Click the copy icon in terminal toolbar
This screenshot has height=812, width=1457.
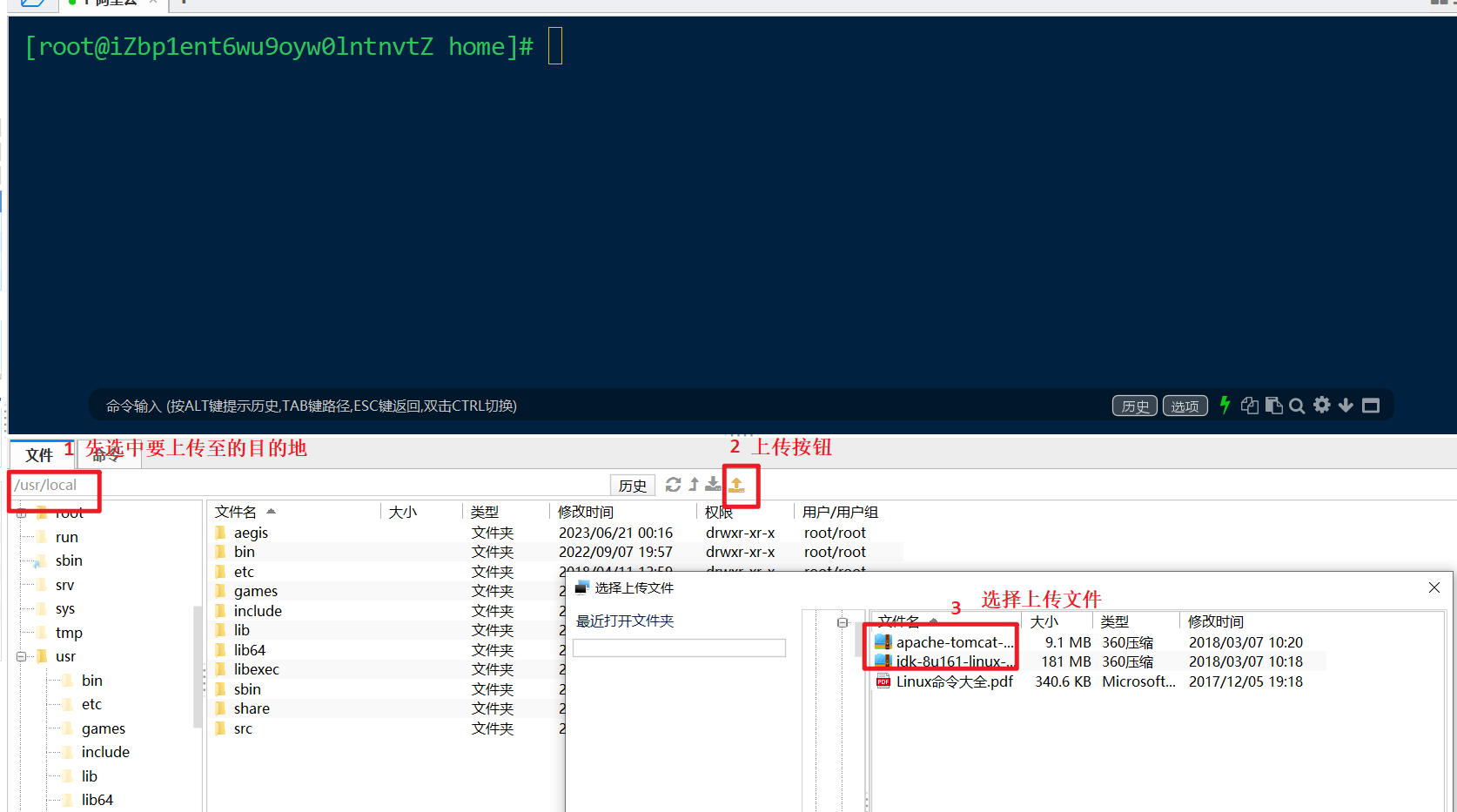[1250, 406]
